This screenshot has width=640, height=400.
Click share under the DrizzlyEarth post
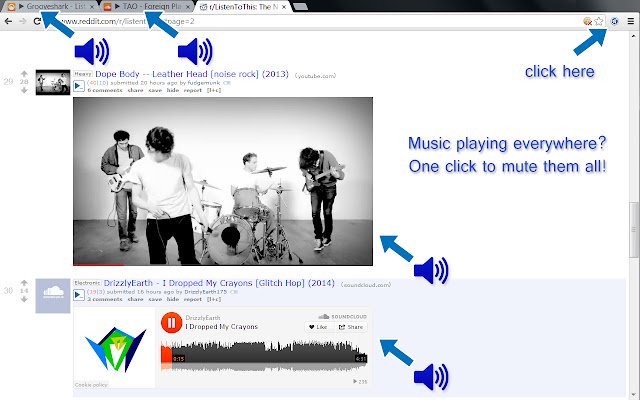(x=135, y=299)
